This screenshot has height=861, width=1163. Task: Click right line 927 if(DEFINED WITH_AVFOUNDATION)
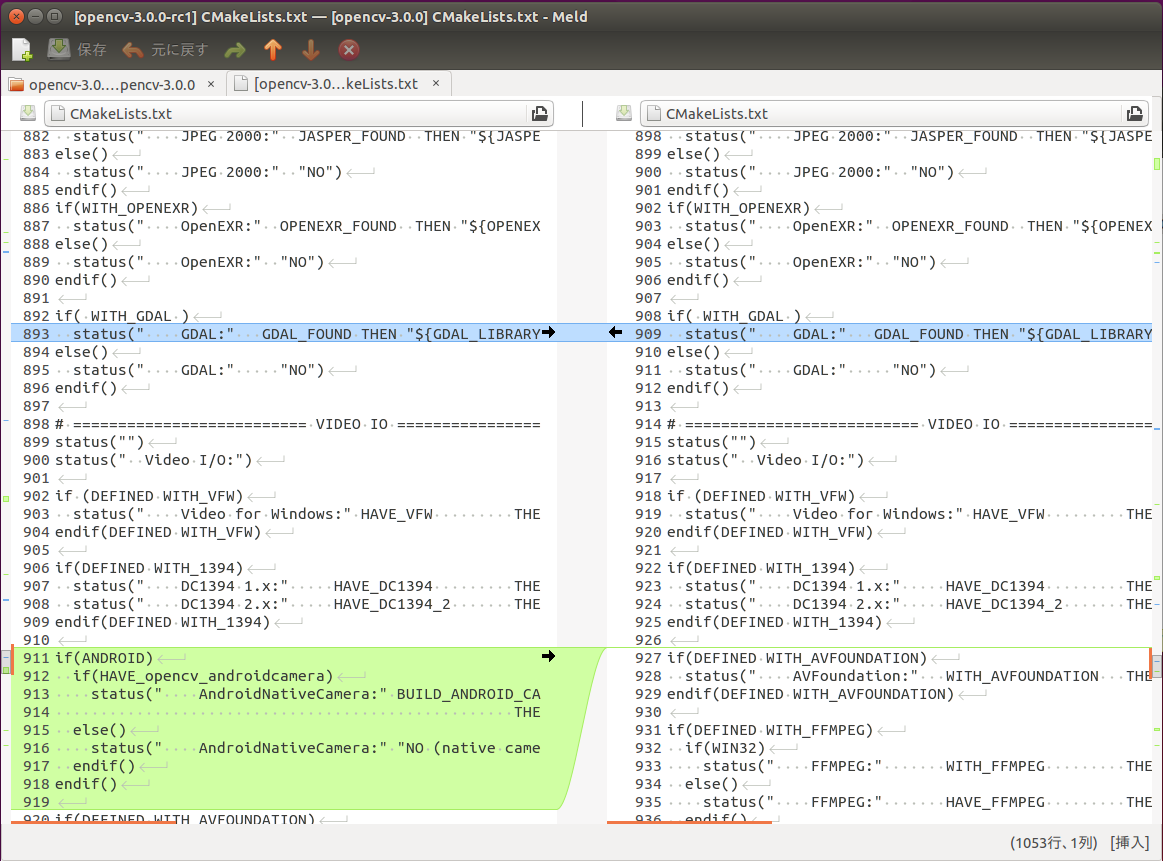pyautogui.click(x=797, y=658)
